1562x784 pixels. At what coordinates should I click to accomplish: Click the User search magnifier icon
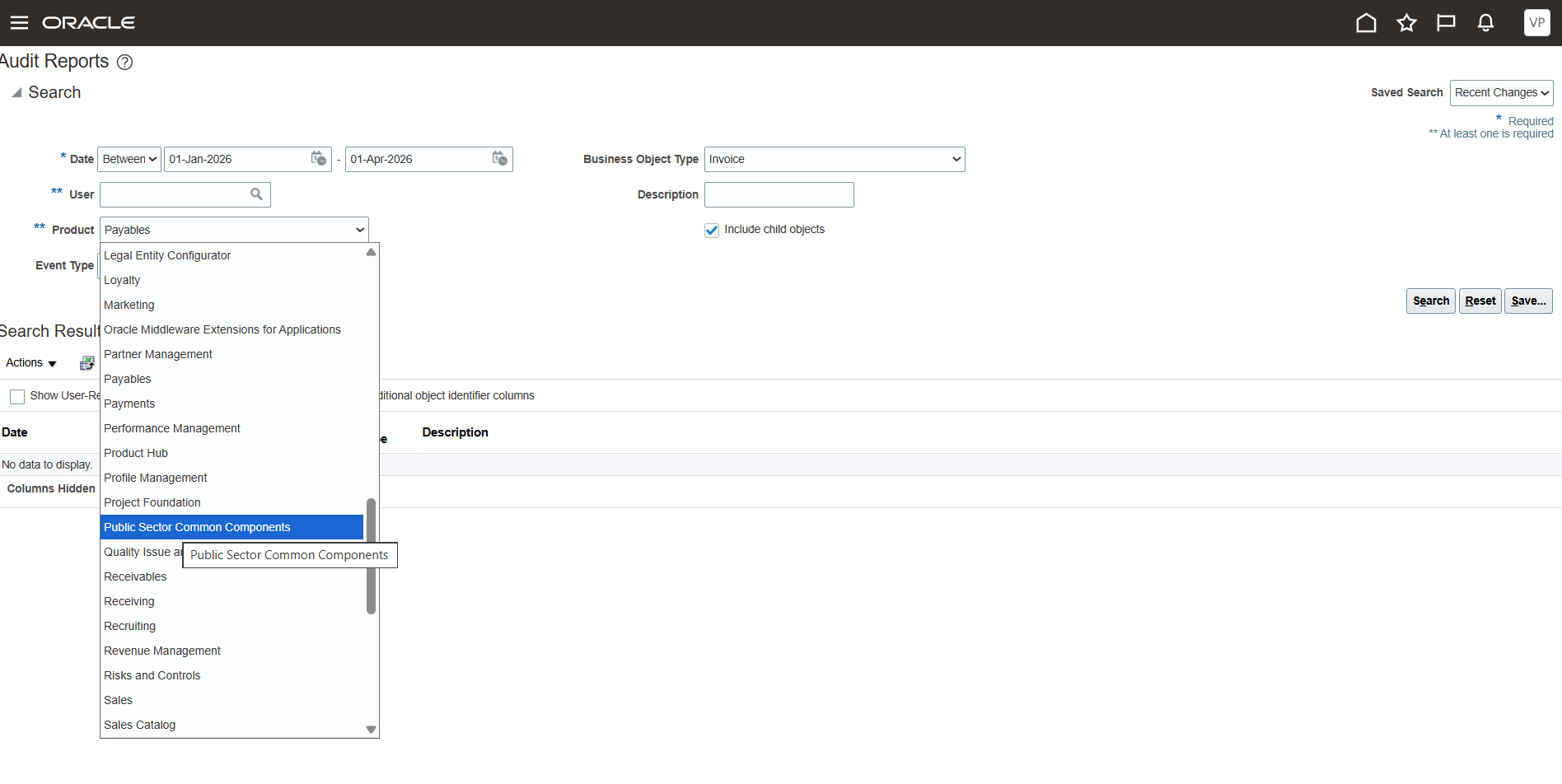pos(256,194)
